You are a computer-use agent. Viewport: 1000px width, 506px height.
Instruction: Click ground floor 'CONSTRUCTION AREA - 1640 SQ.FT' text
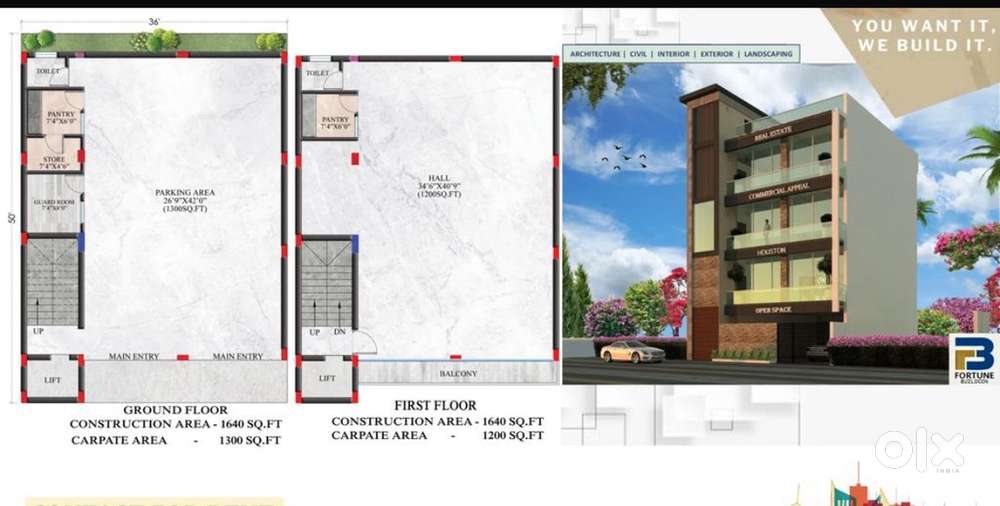coord(175,424)
